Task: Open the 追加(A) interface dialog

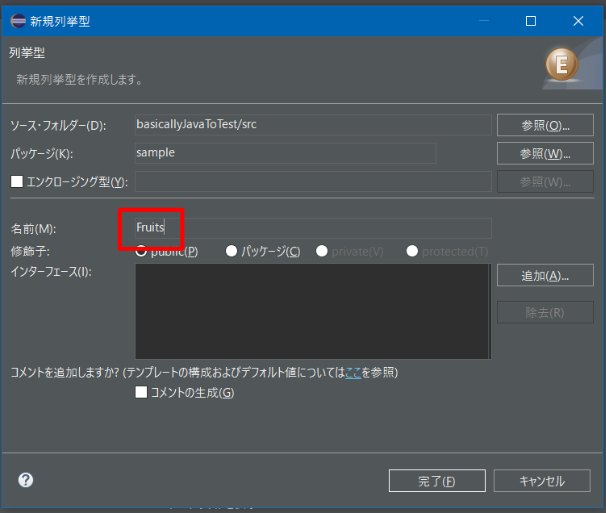Action: click(545, 275)
